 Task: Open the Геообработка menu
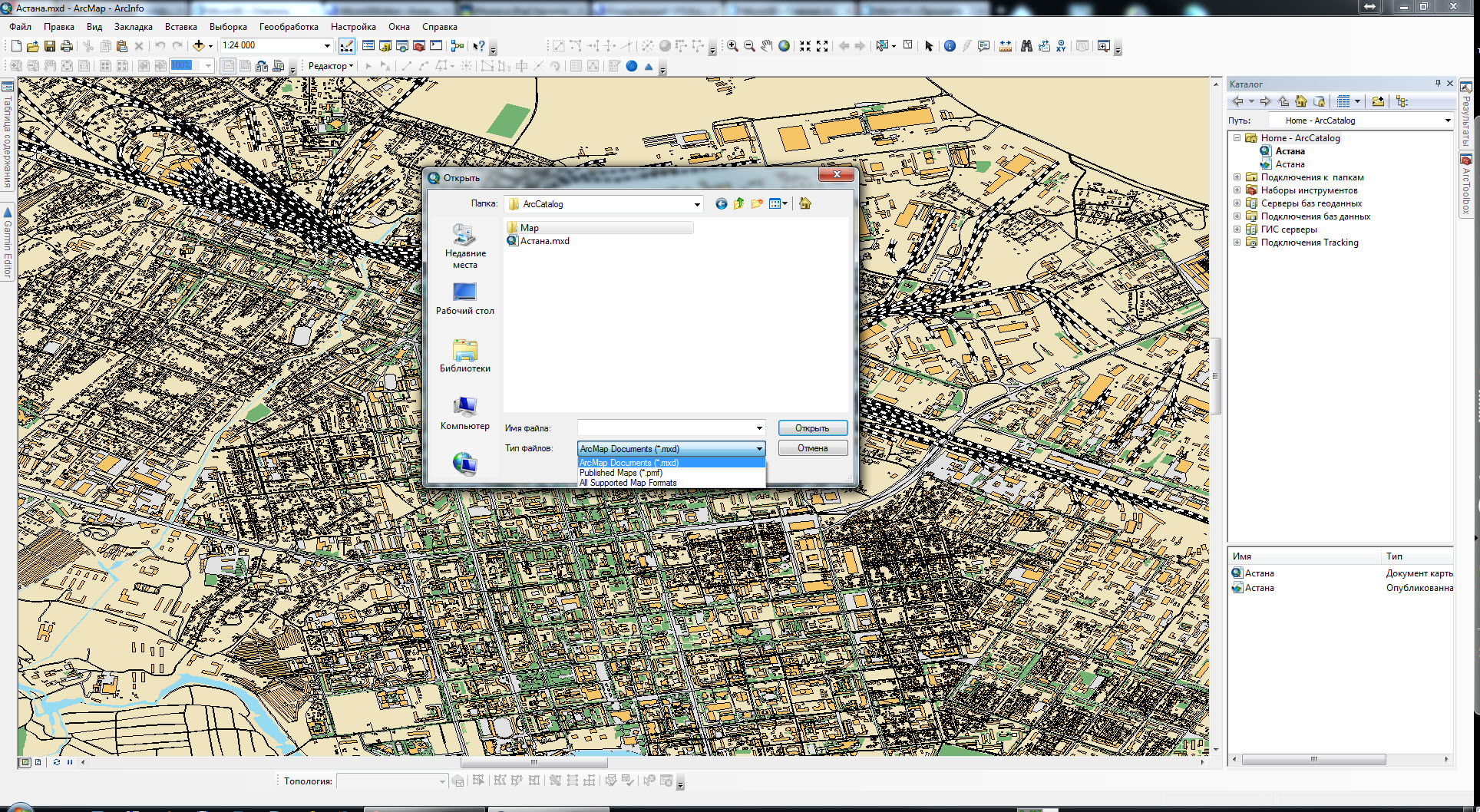coord(289,27)
